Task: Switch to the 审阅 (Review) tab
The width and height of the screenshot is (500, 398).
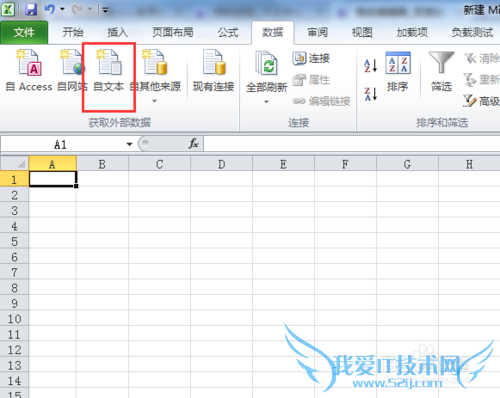Action: pos(317,32)
